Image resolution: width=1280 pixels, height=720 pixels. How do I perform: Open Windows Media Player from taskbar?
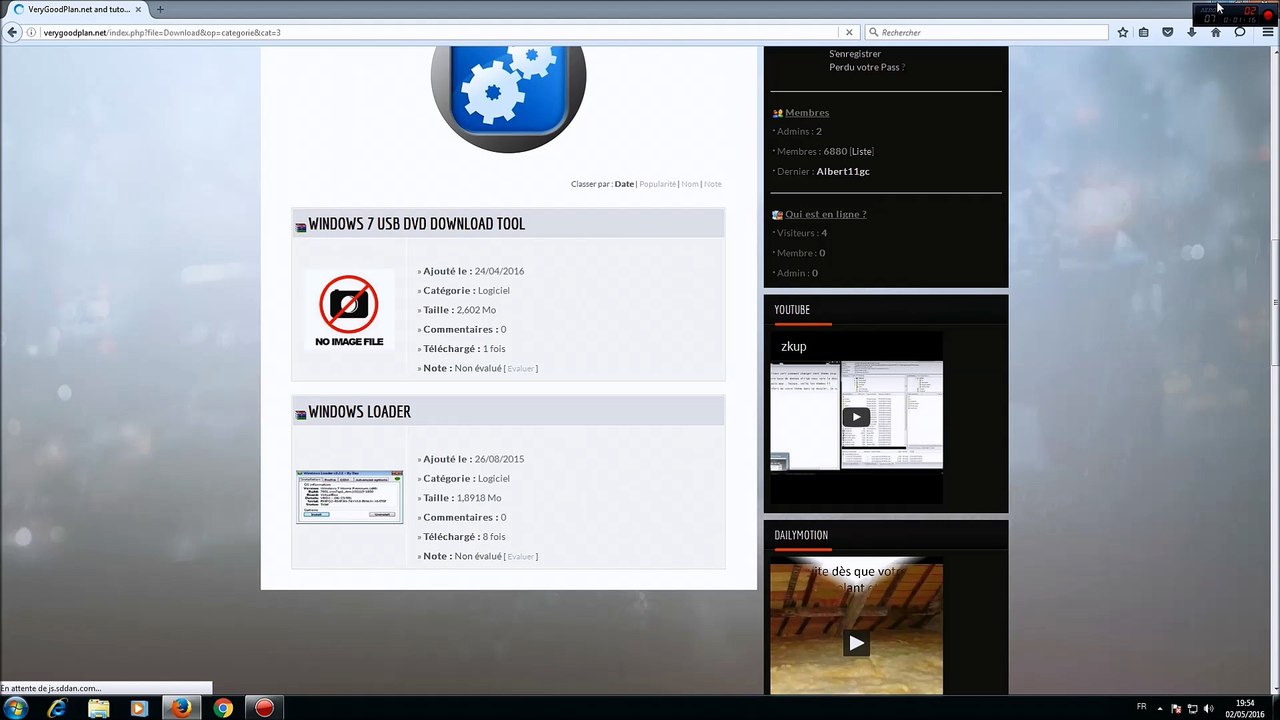(x=139, y=708)
